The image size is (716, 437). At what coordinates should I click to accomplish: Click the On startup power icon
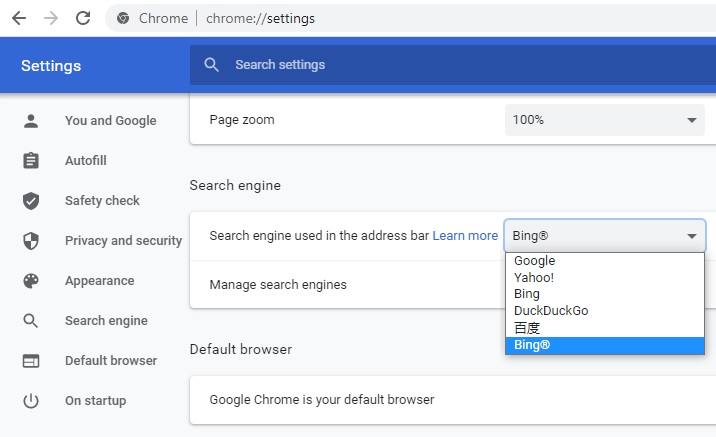pyautogui.click(x=31, y=401)
